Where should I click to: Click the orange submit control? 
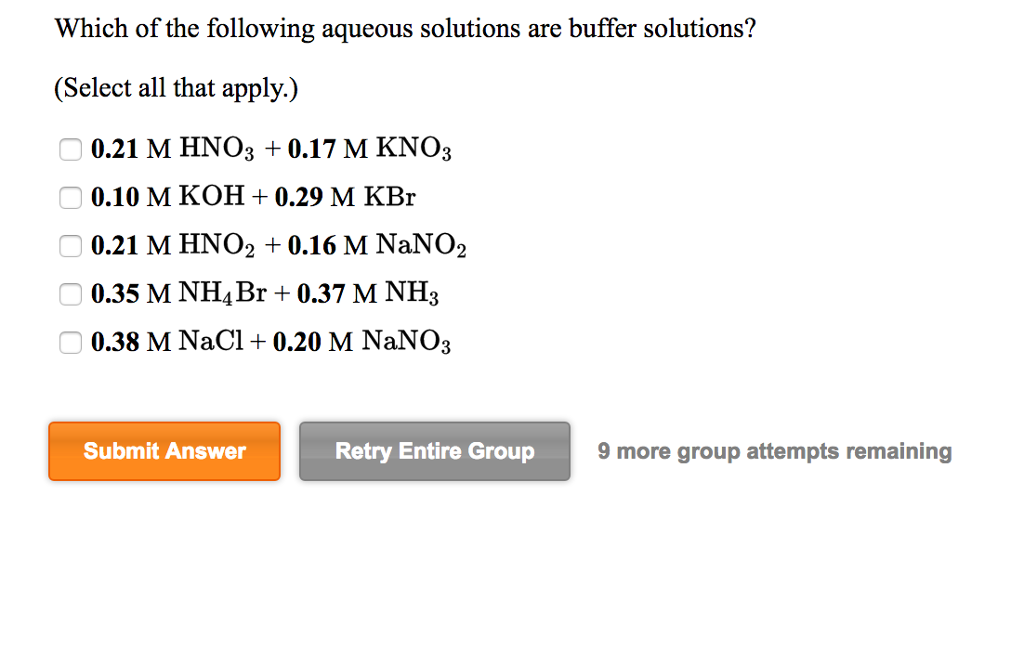point(164,451)
